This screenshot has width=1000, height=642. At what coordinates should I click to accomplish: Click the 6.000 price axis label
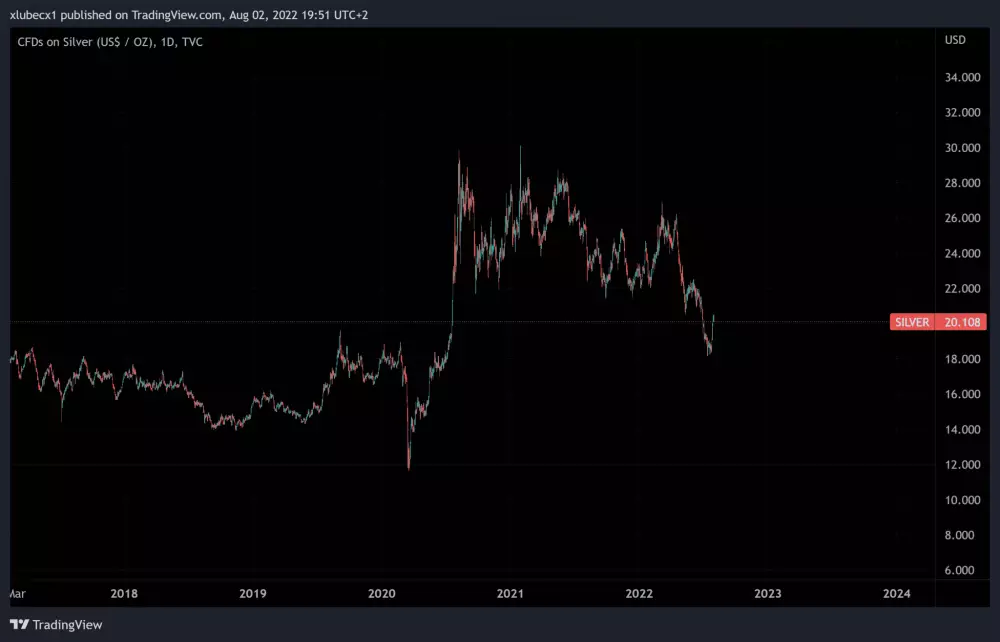(x=962, y=571)
